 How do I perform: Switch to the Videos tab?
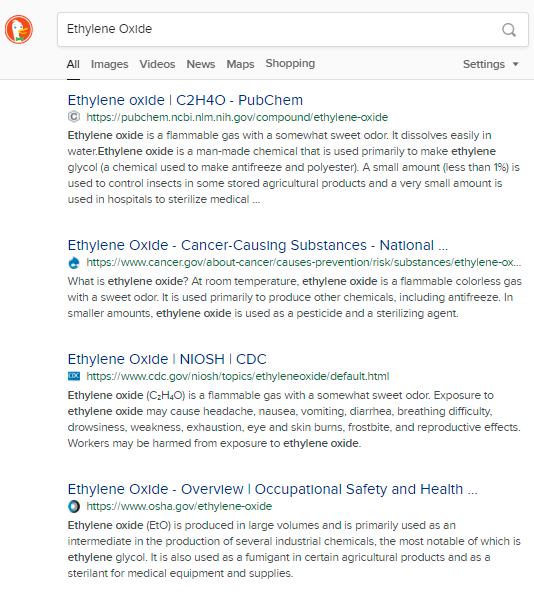157,64
